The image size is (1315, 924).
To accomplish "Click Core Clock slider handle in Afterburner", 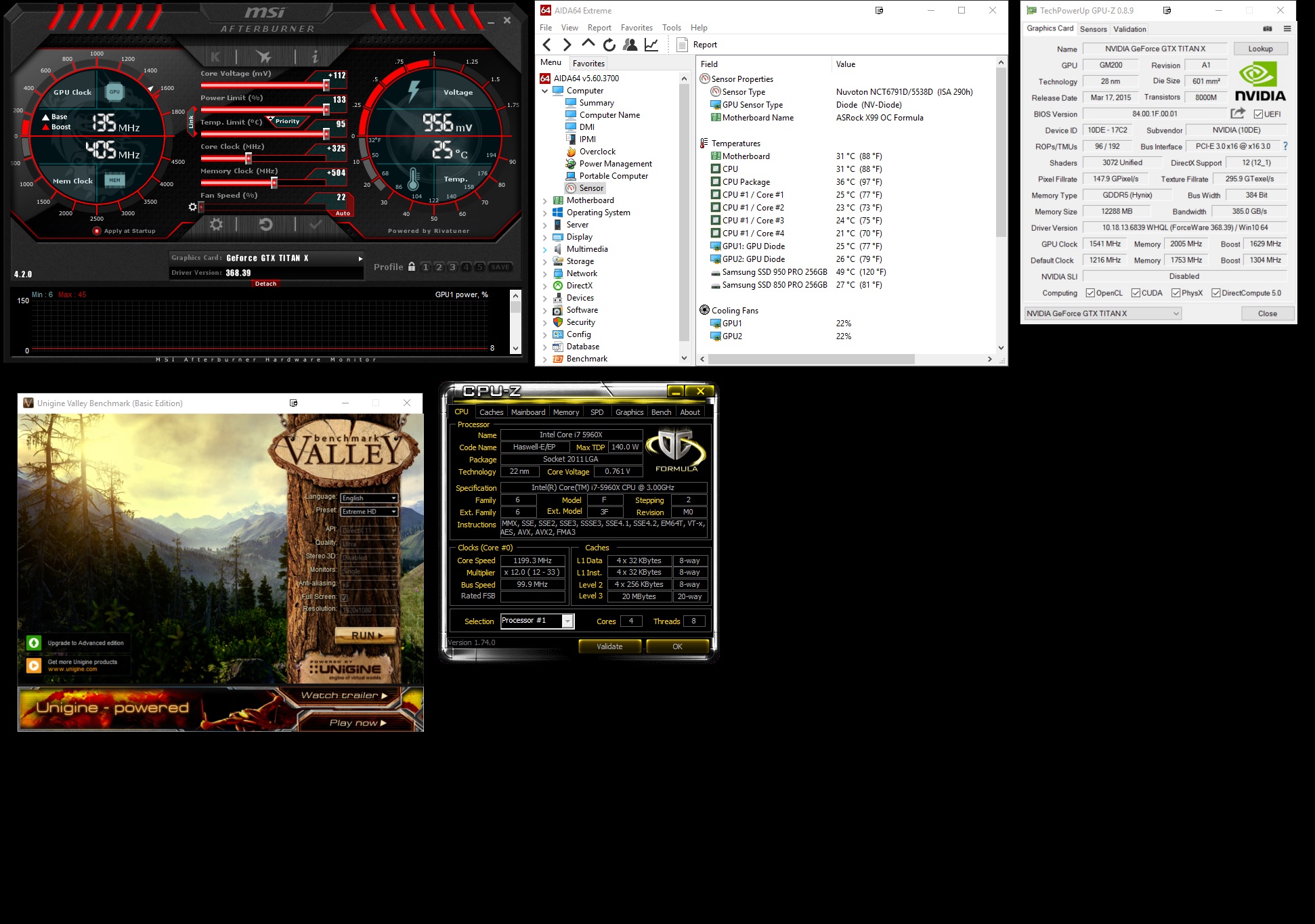I will click(x=249, y=158).
